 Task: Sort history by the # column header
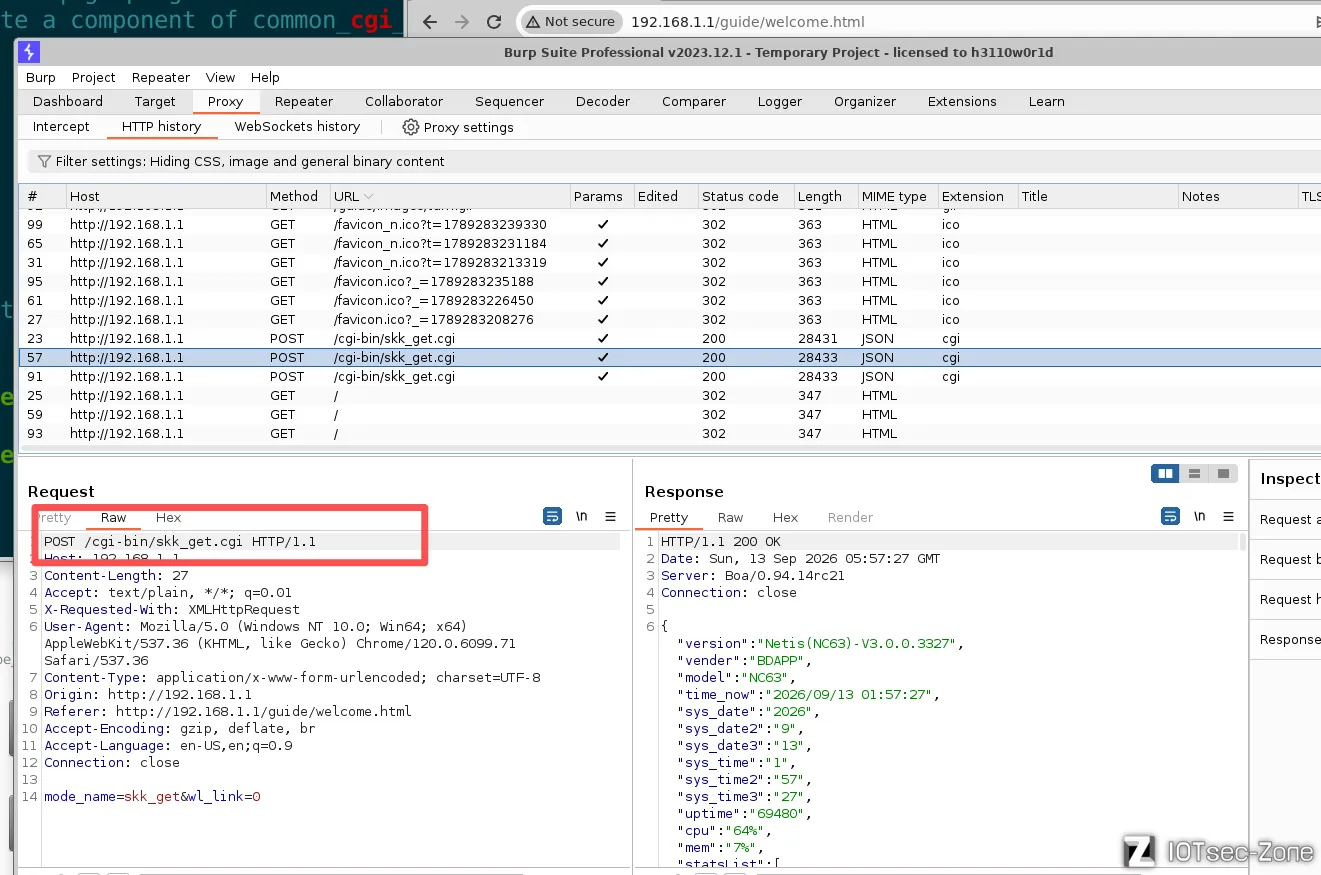tap(43, 196)
